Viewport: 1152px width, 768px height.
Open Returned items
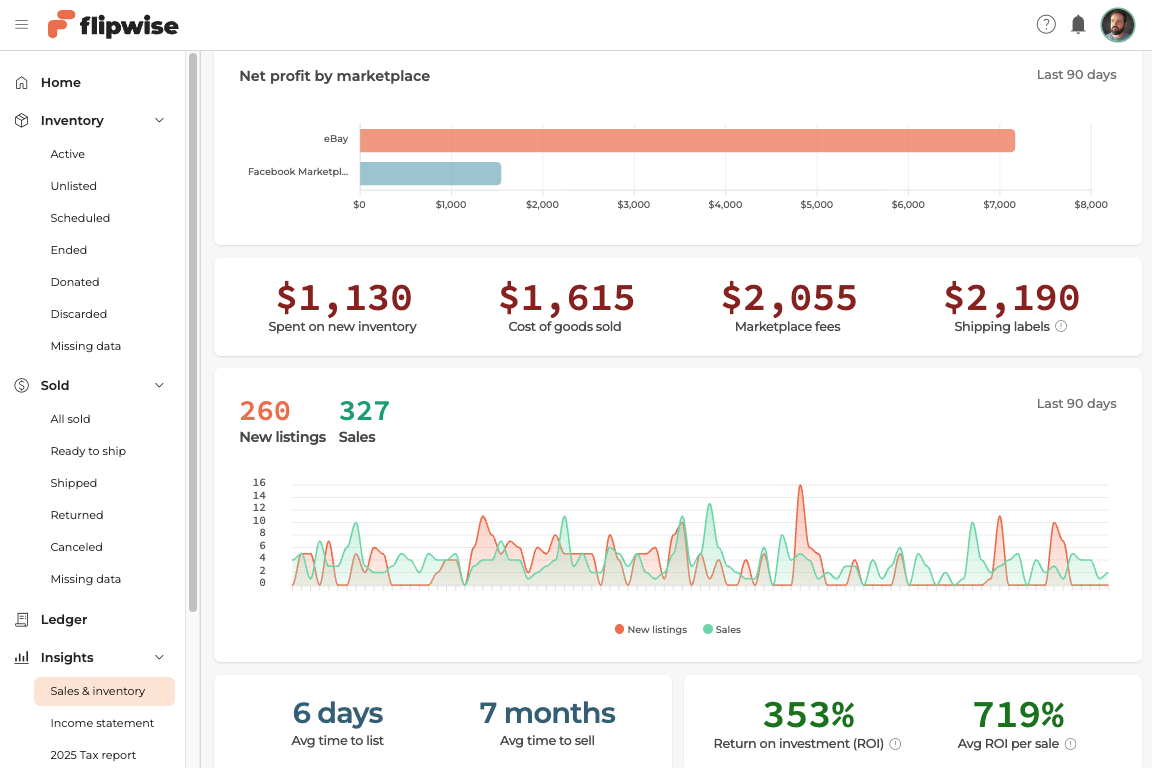pyautogui.click(x=76, y=515)
